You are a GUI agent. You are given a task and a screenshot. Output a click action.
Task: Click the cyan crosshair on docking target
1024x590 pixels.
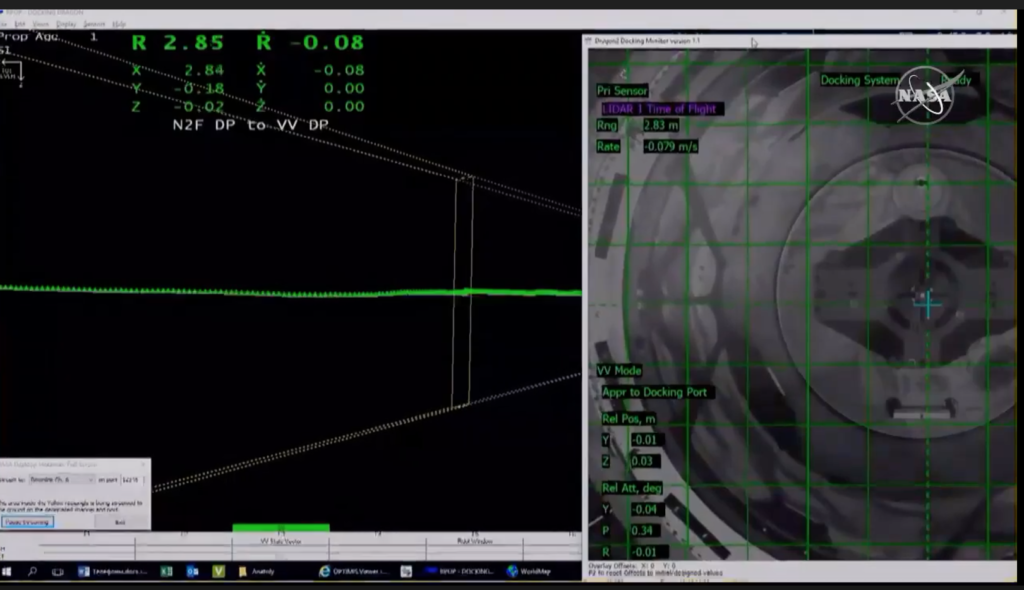[927, 304]
